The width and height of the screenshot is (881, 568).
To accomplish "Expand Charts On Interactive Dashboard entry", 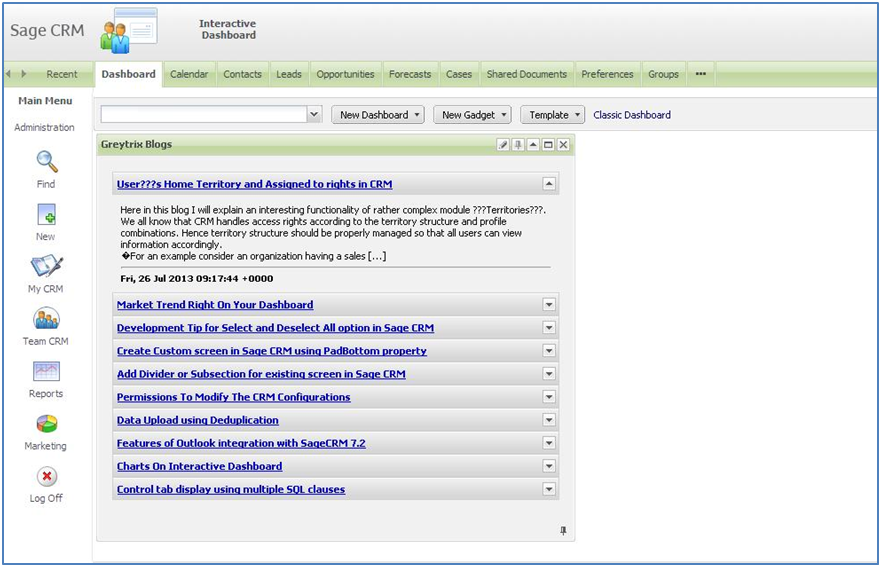I will click(549, 466).
